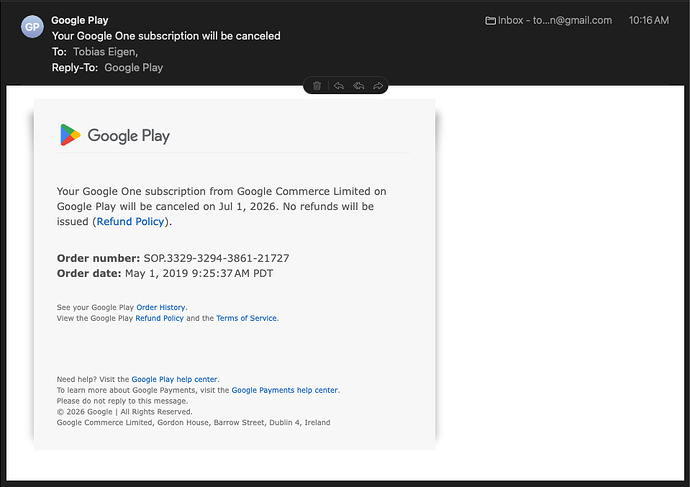The width and height of the screenshot is (690, 487).
Task: Click the Google Play logo in the email
Action: (114, 135)
